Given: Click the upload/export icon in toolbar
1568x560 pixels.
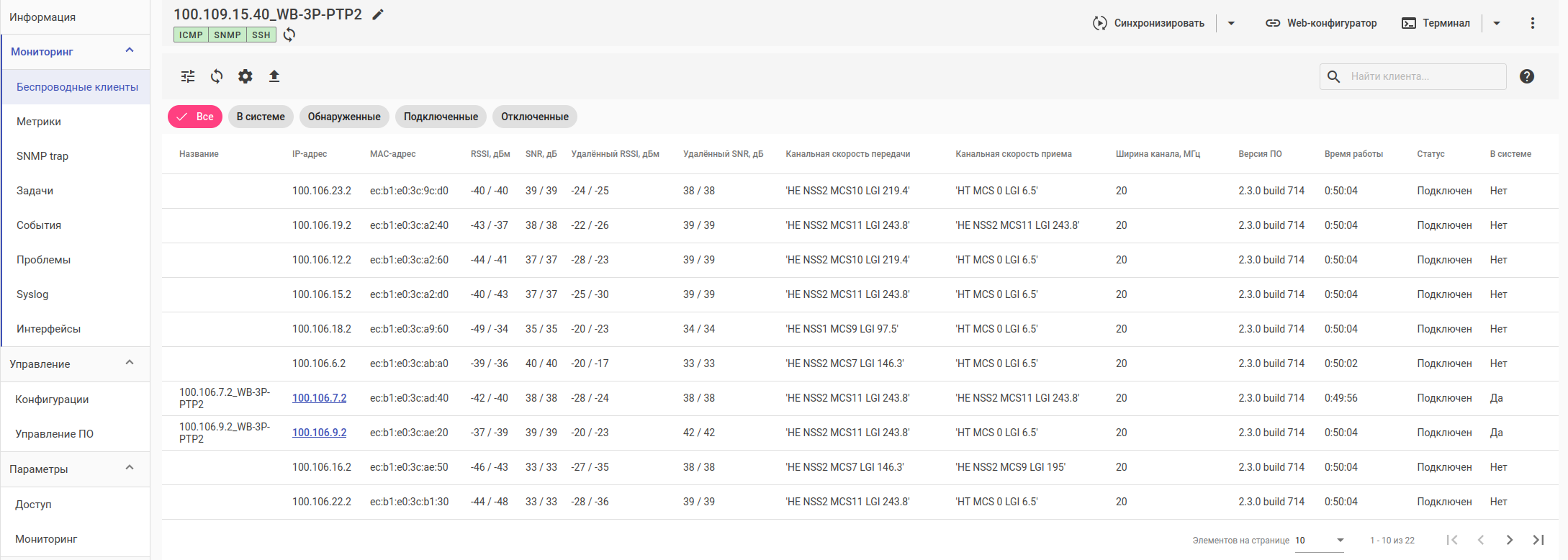Looking at the screenshot, I should [x=274, y=76].
